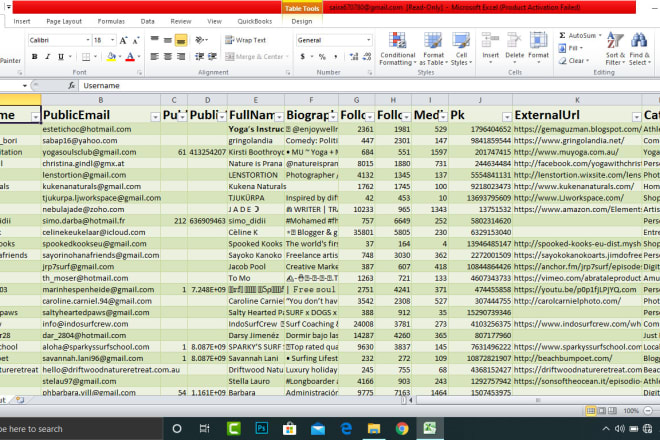Click Increase Decimal icon
Screen dimensions: 660x440
click(354, 56)
